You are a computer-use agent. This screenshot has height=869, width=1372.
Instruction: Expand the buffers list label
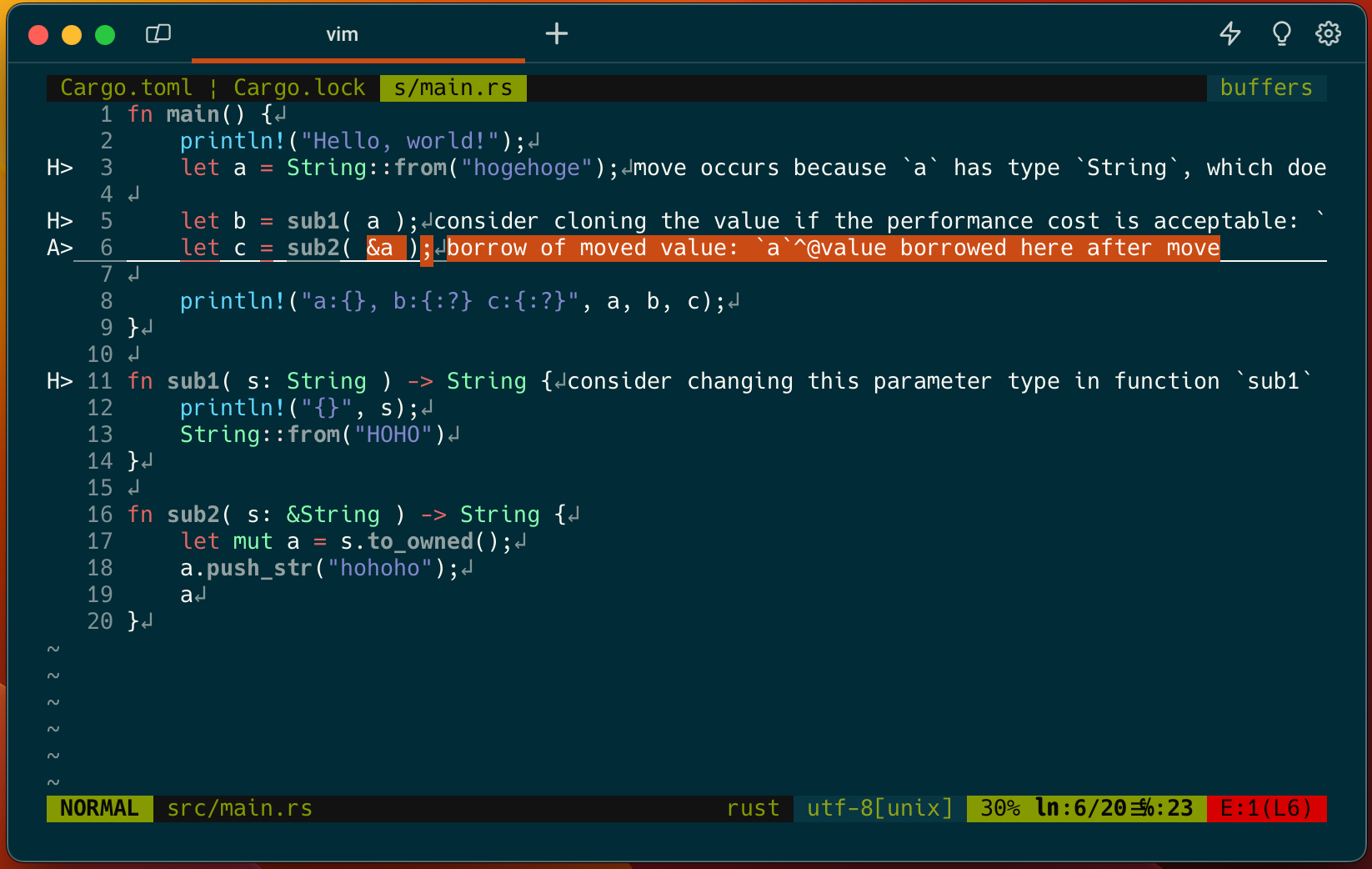point(1266,87)
